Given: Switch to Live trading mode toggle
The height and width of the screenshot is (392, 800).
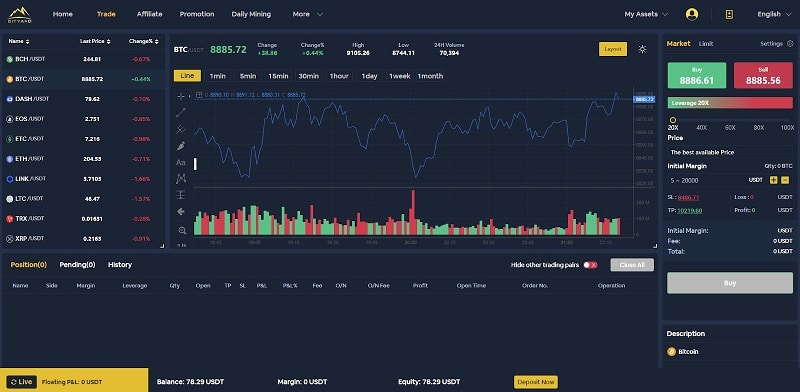Looking at the screenshot, I should coord(21,382).
